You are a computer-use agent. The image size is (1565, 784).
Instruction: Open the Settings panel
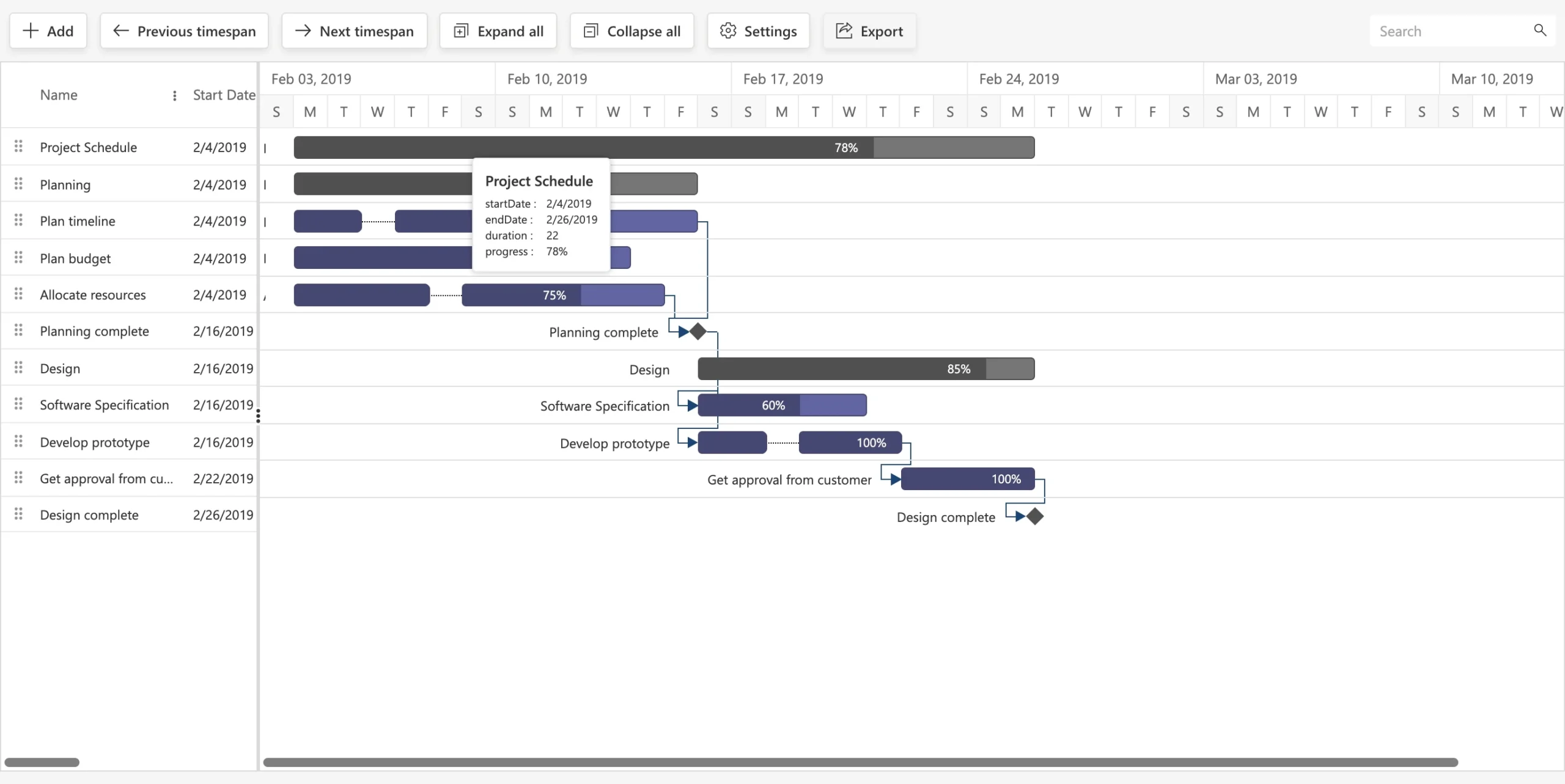[758, 31]
